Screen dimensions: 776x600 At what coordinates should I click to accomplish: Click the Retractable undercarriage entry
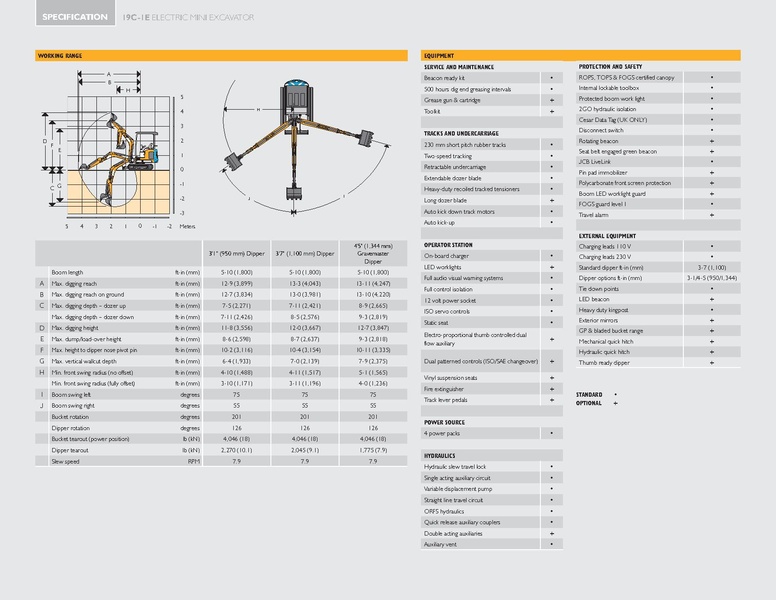pyautogui.click(x=455, y=167)
